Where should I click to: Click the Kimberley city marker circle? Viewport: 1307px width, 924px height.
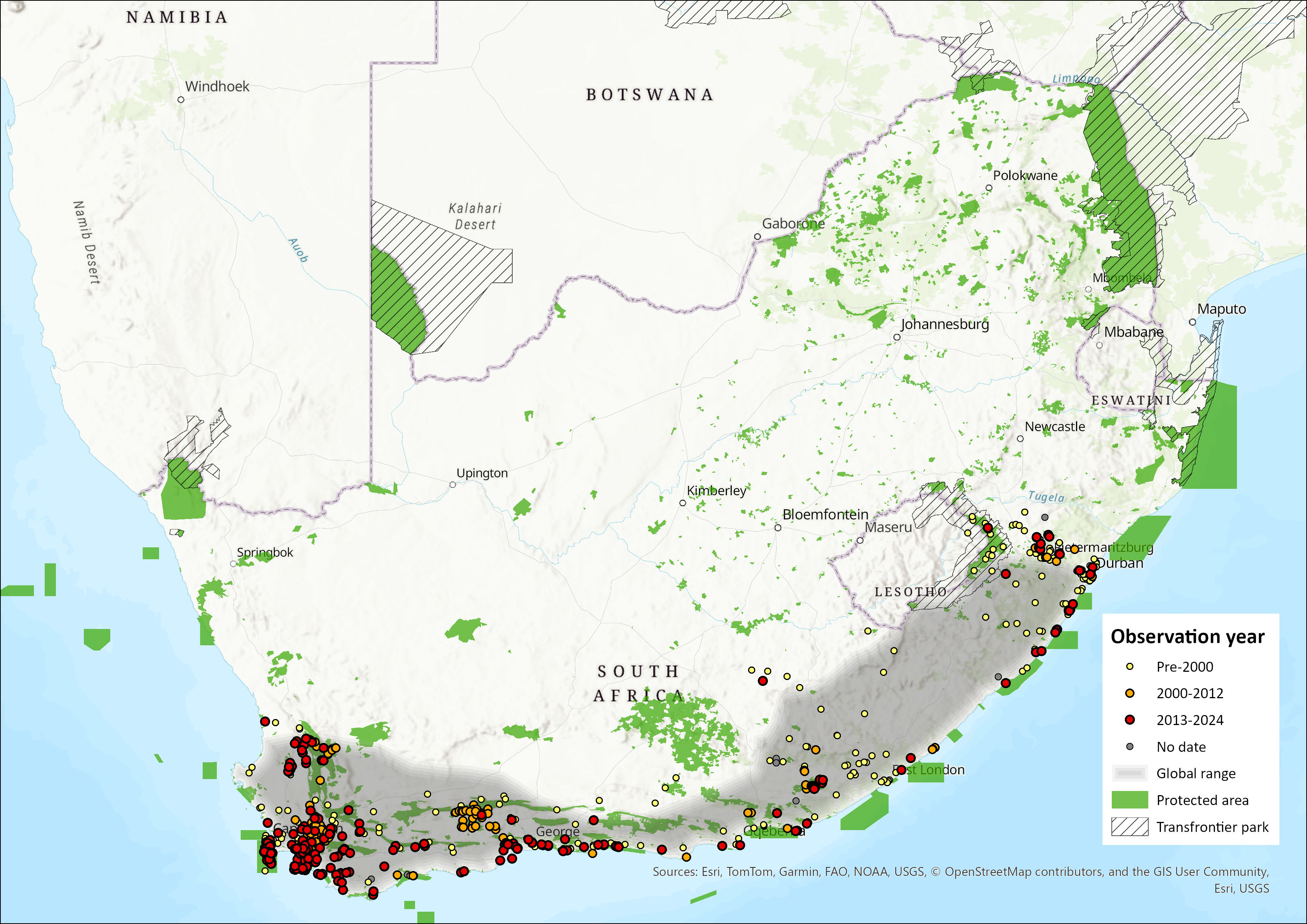683,503
